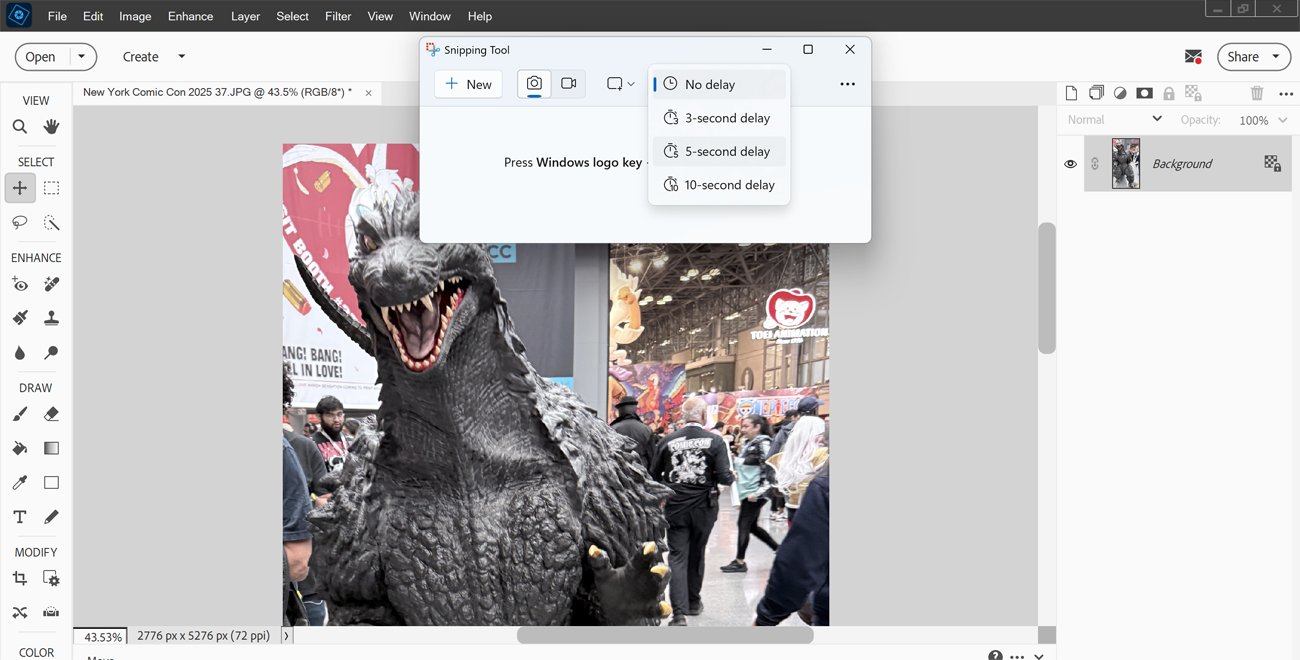Viewport: 1300px width, 660px height.
Task: Select the Lasso tool
Action: pyautogui.click(x=20, y=222)
